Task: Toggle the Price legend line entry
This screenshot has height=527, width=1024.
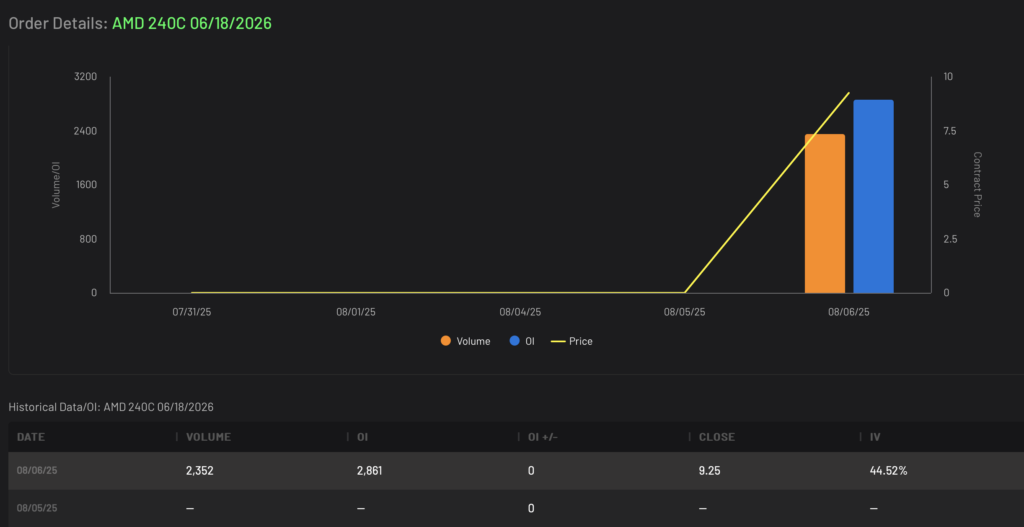Action: point(572,341)
